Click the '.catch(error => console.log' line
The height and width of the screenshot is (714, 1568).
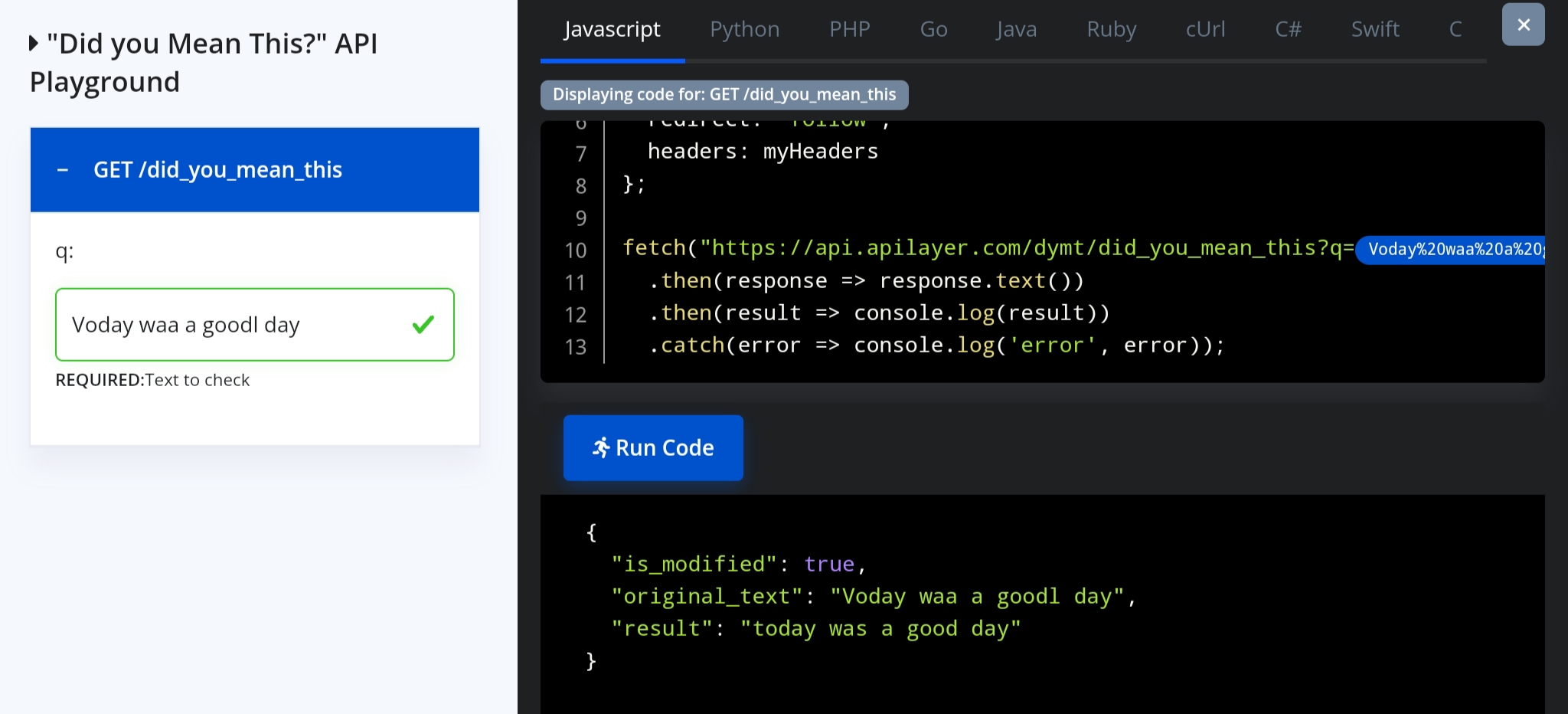click(936, 346)
